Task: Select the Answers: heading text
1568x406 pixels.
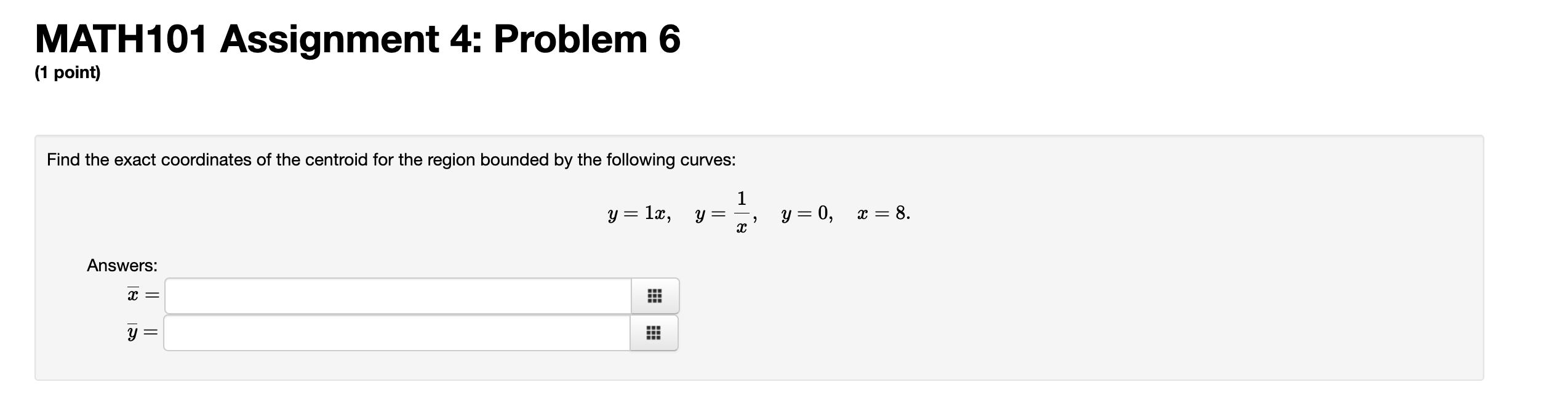Action: tap(121, 266)
